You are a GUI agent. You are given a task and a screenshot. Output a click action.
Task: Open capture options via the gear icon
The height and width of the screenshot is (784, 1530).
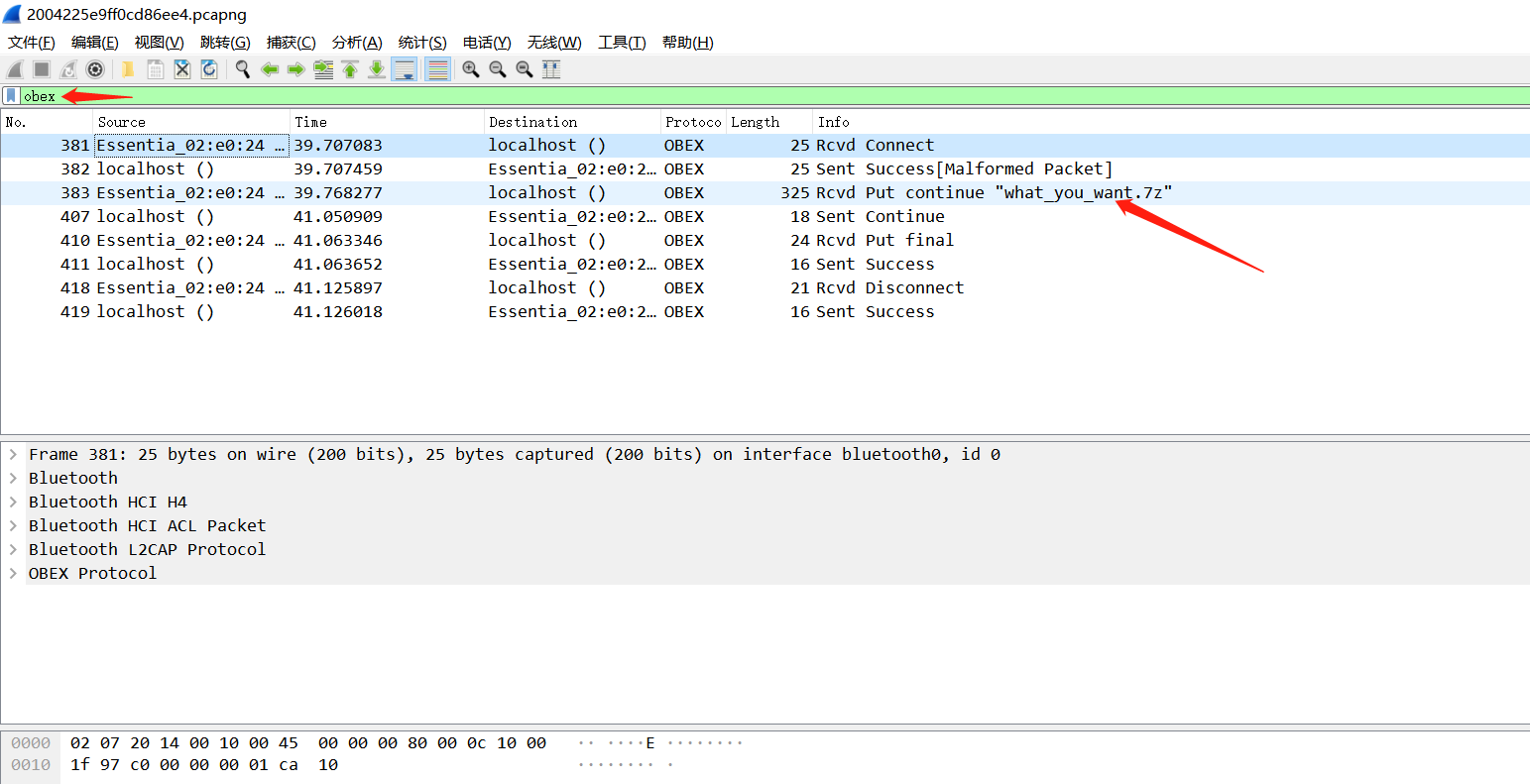pos(95,69)
